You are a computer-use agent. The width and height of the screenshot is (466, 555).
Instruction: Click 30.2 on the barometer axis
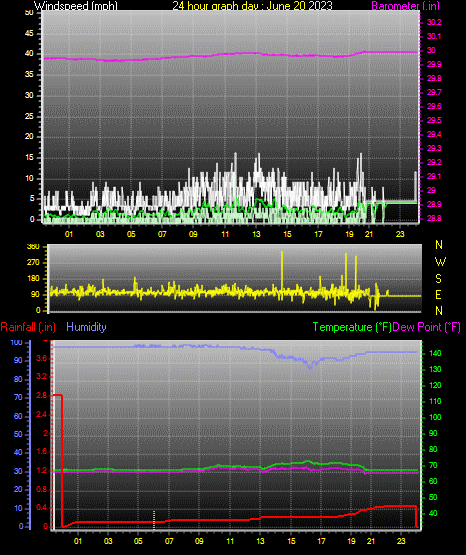pyautogui.click(x=434, y=22)
